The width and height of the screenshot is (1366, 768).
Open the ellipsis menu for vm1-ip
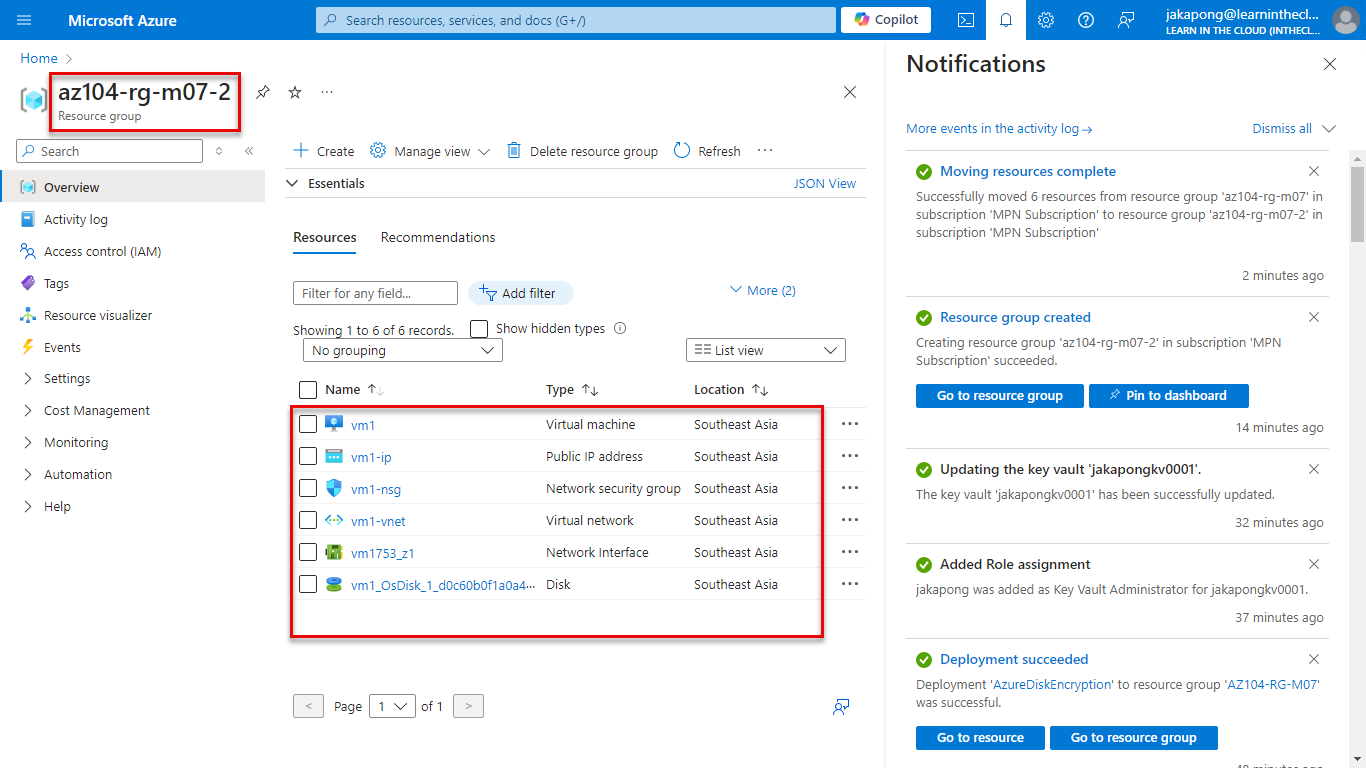point(850,456)
